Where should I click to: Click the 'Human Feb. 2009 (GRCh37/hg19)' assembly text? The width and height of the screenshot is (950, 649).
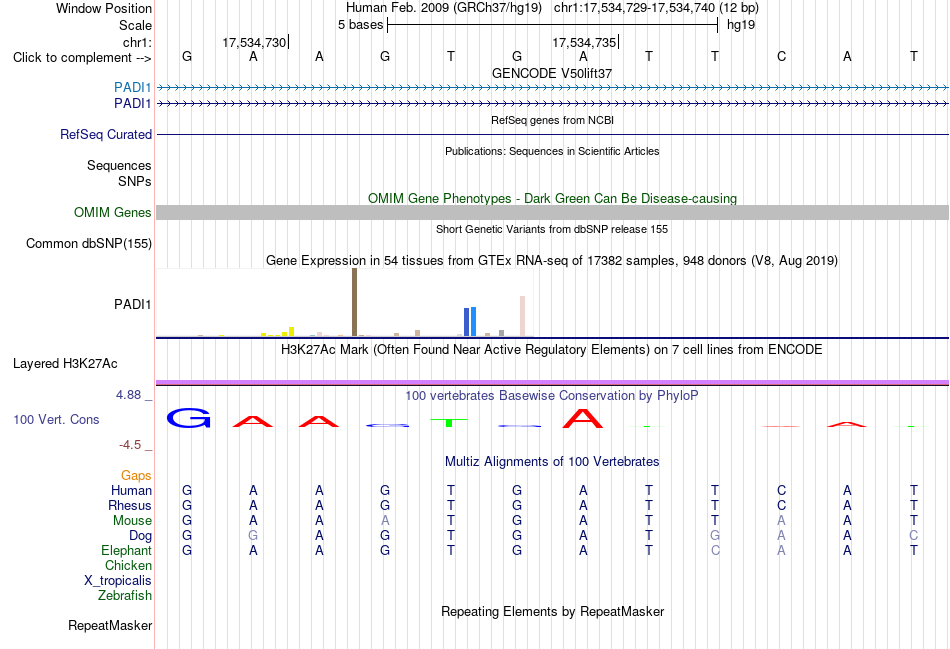click(x=446, y=8)
